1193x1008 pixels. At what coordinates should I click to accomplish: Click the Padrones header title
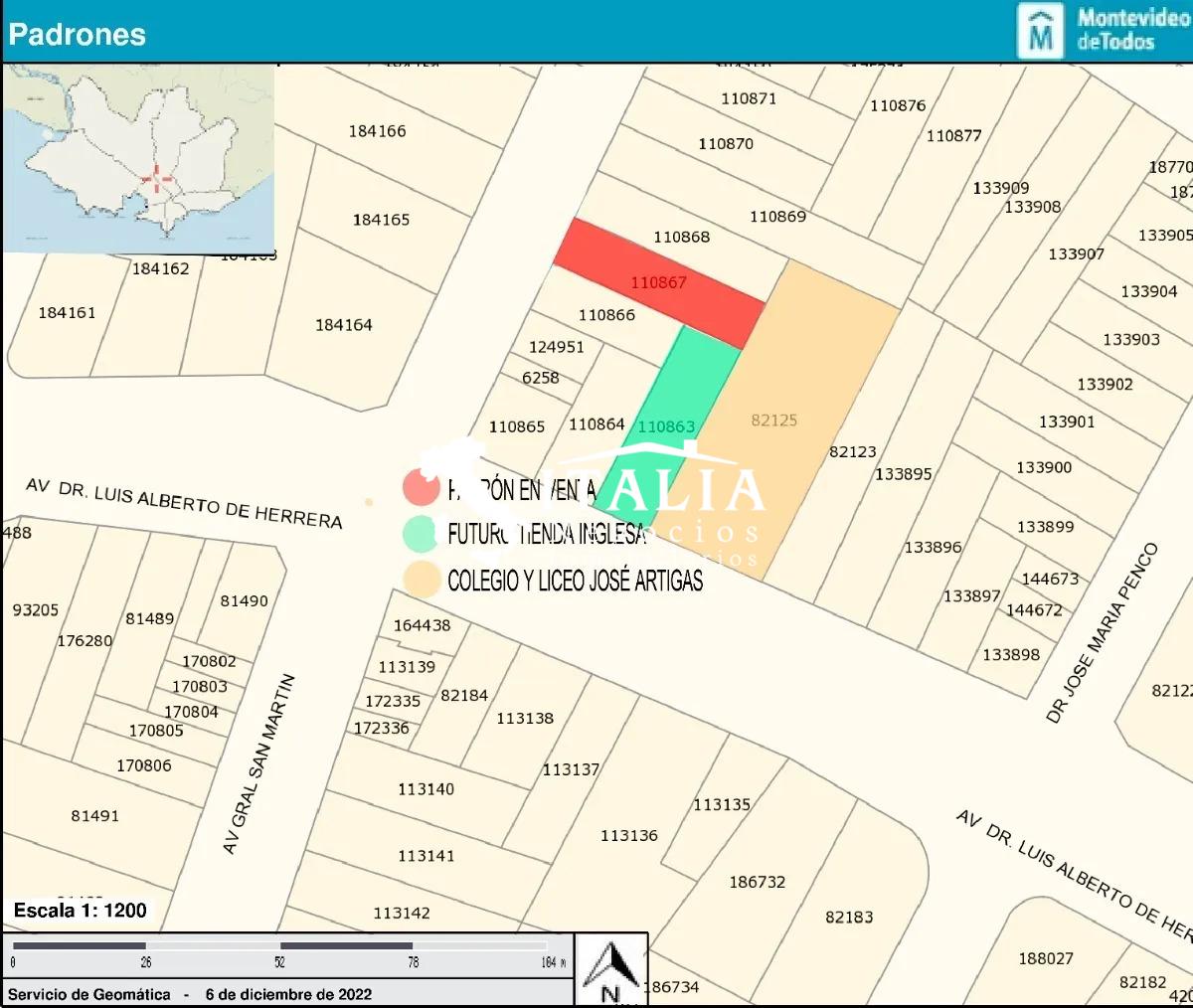click(x=78, y=34)
